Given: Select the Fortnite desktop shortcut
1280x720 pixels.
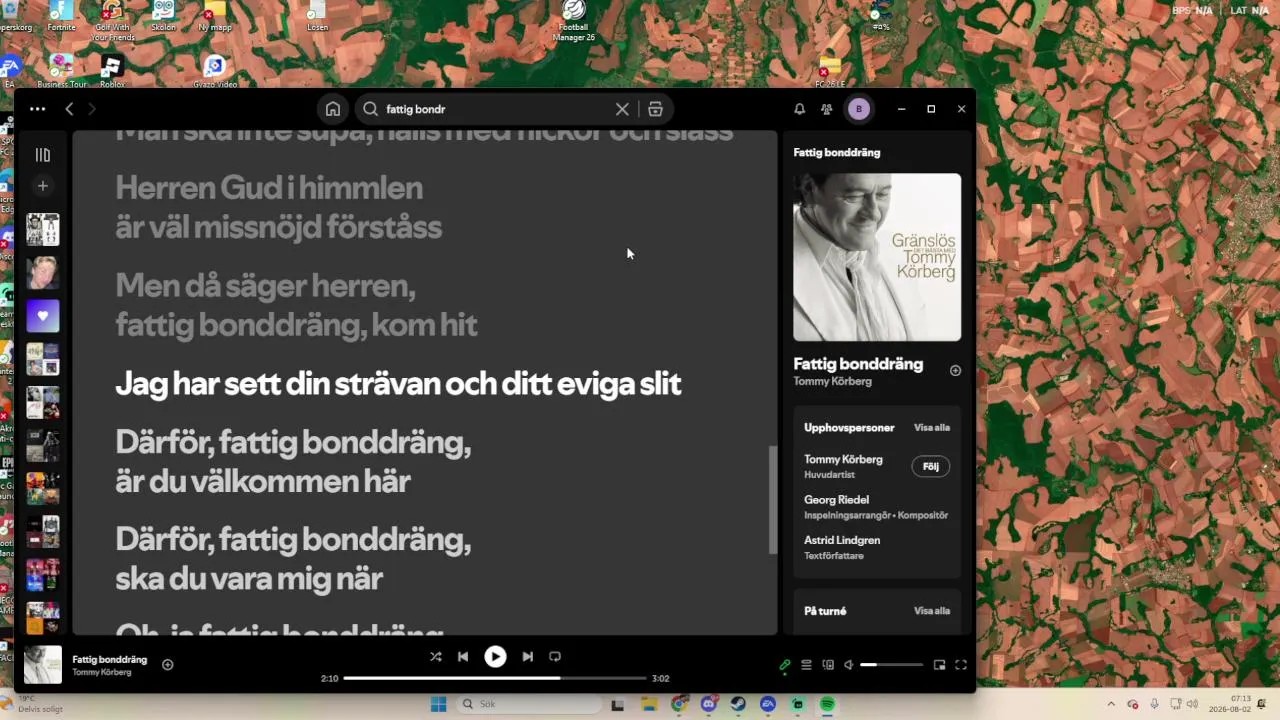Looking at the screenshot, I should [x=61, y=15].
